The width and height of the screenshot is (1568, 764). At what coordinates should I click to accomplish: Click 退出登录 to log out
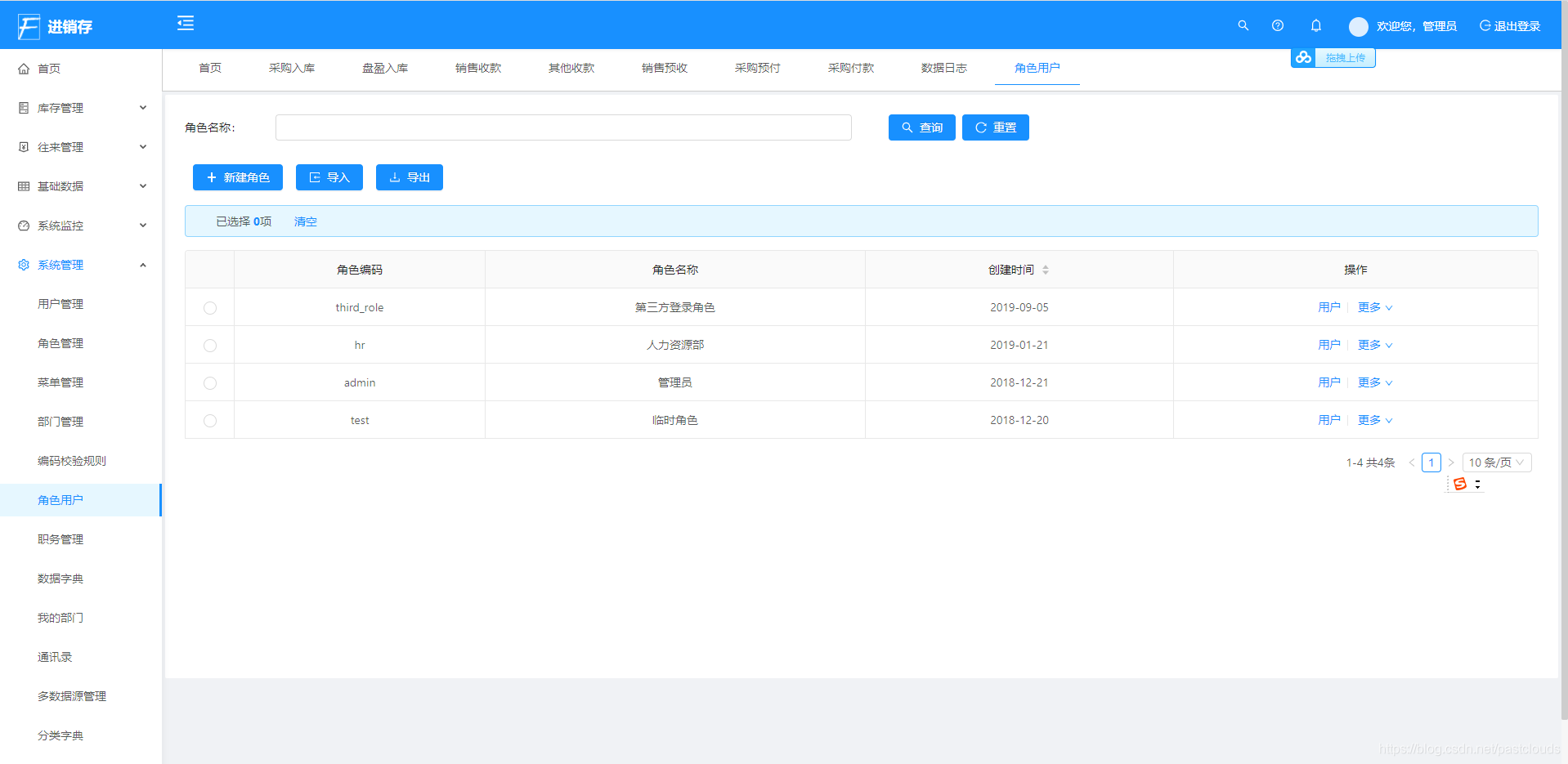tap(1510, 26)
